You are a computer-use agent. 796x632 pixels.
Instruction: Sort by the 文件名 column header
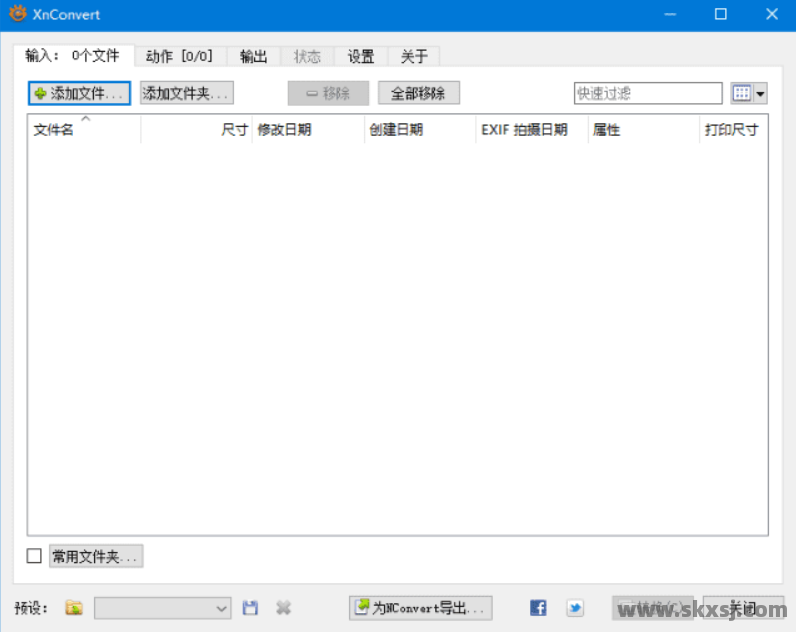[x=54, y=130]
